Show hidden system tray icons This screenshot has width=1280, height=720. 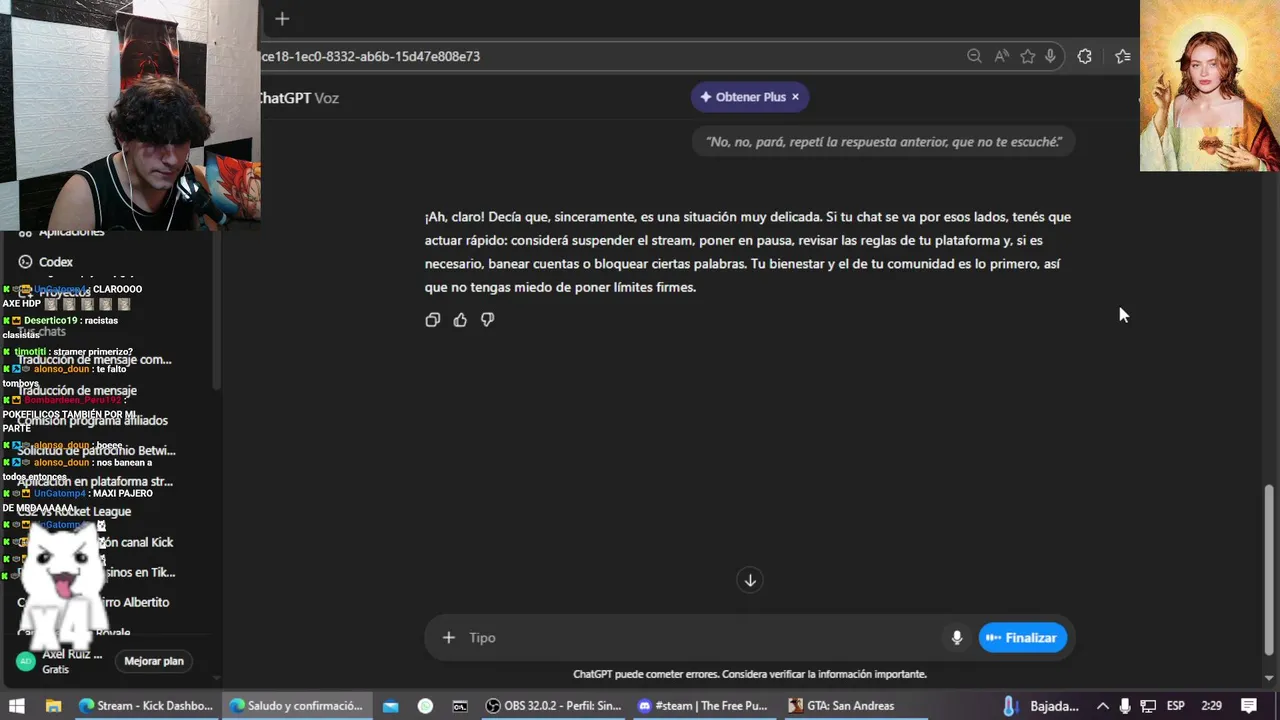click(x=1103, y=706)
